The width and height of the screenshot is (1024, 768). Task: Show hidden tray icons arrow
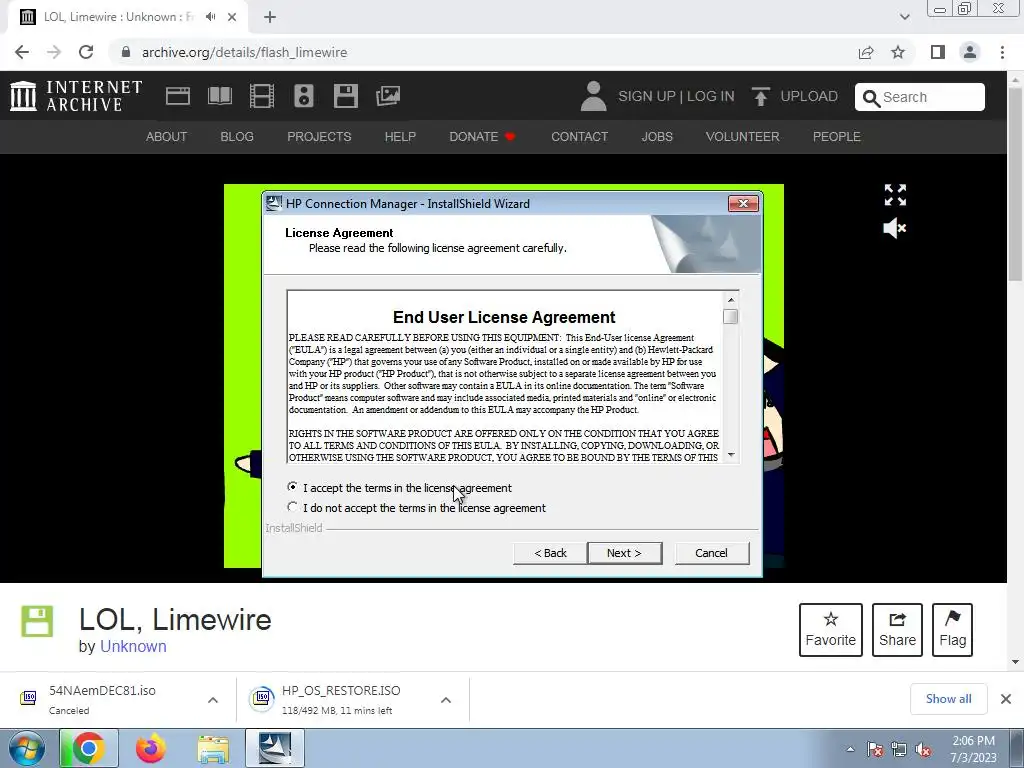tap(850, 750)
